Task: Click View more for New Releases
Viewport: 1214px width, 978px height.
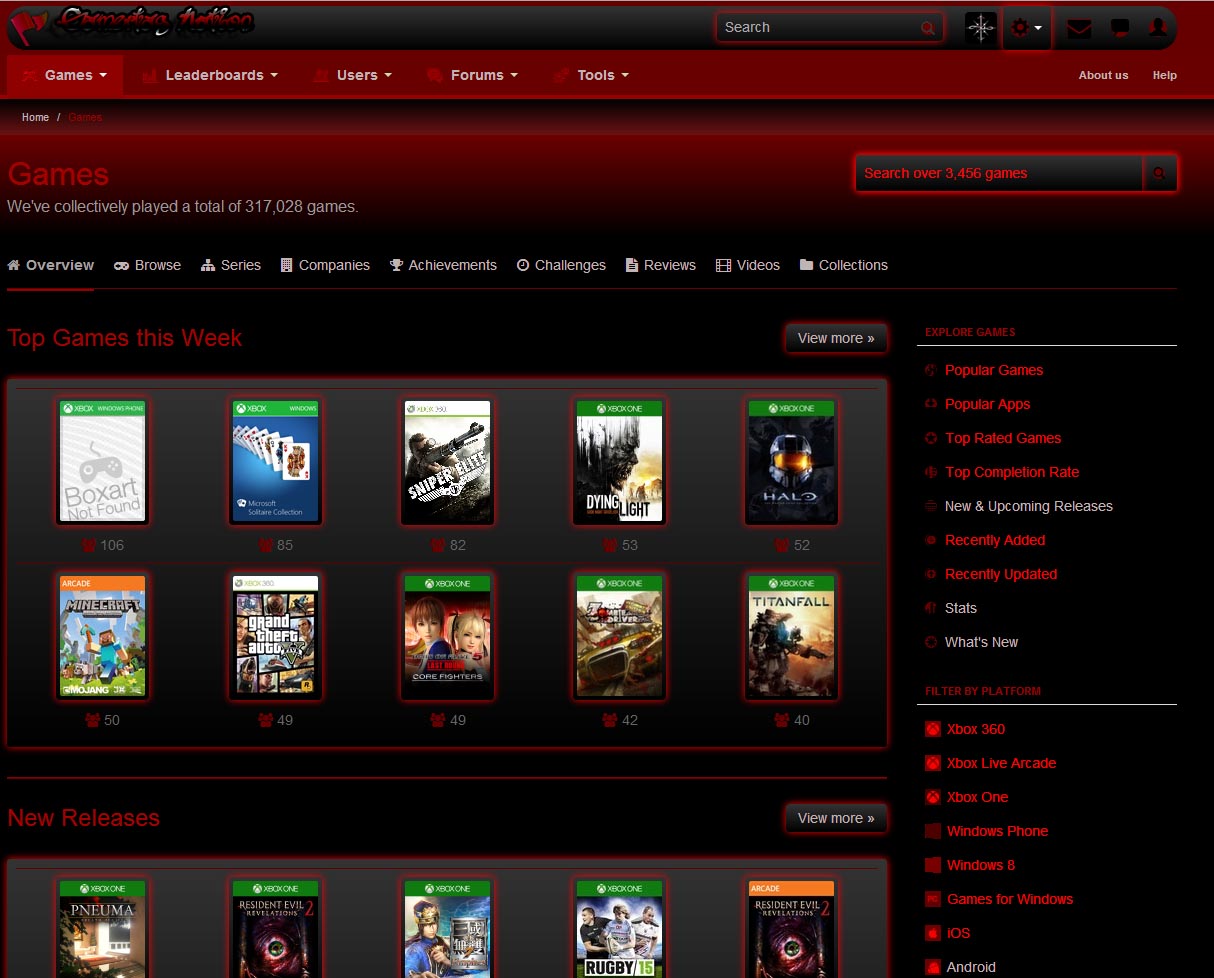Action: point(836,818)
